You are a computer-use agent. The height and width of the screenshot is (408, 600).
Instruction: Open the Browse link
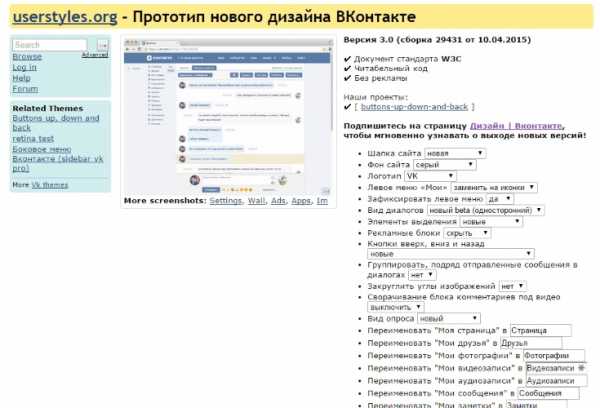coord(27,57)
